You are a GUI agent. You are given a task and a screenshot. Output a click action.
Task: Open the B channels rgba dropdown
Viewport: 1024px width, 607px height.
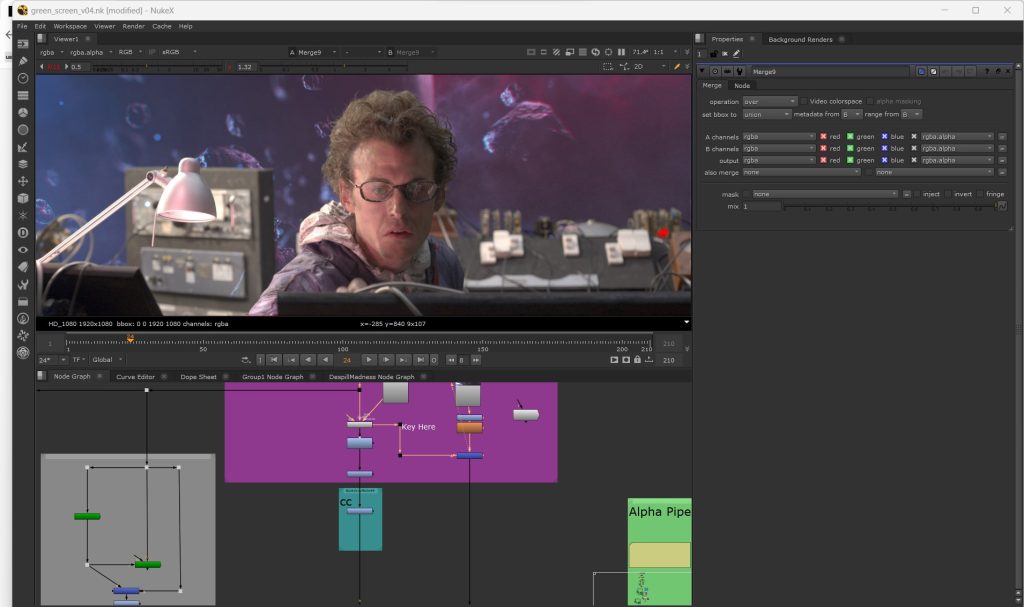click(779, 148)
